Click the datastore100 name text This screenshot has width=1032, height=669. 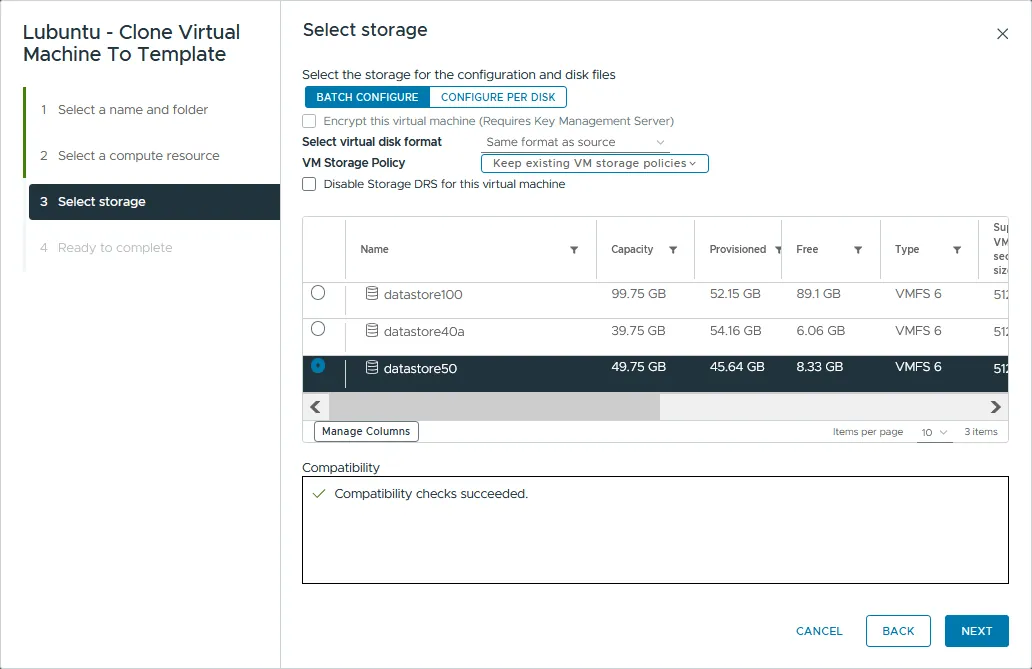(x=423, y=294)
